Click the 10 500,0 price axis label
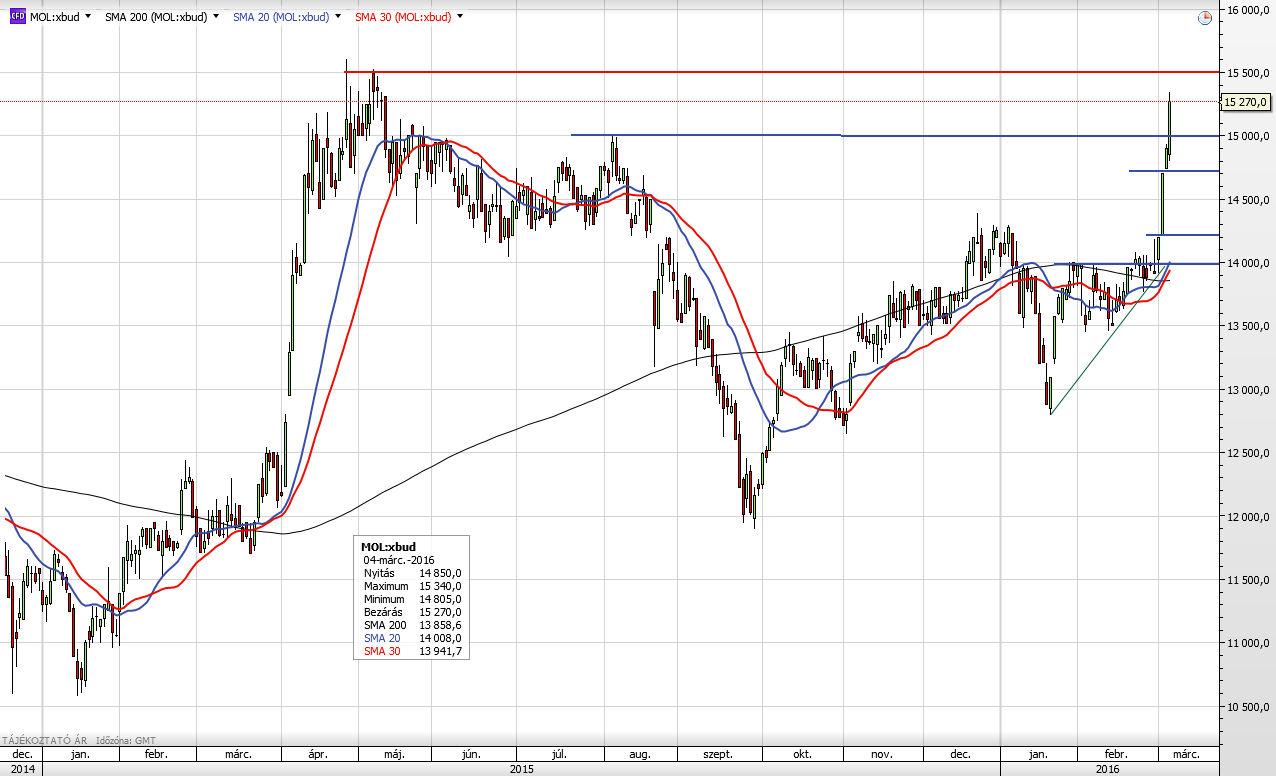This screenshot has width=1276, height=776. click(1248, 707)
